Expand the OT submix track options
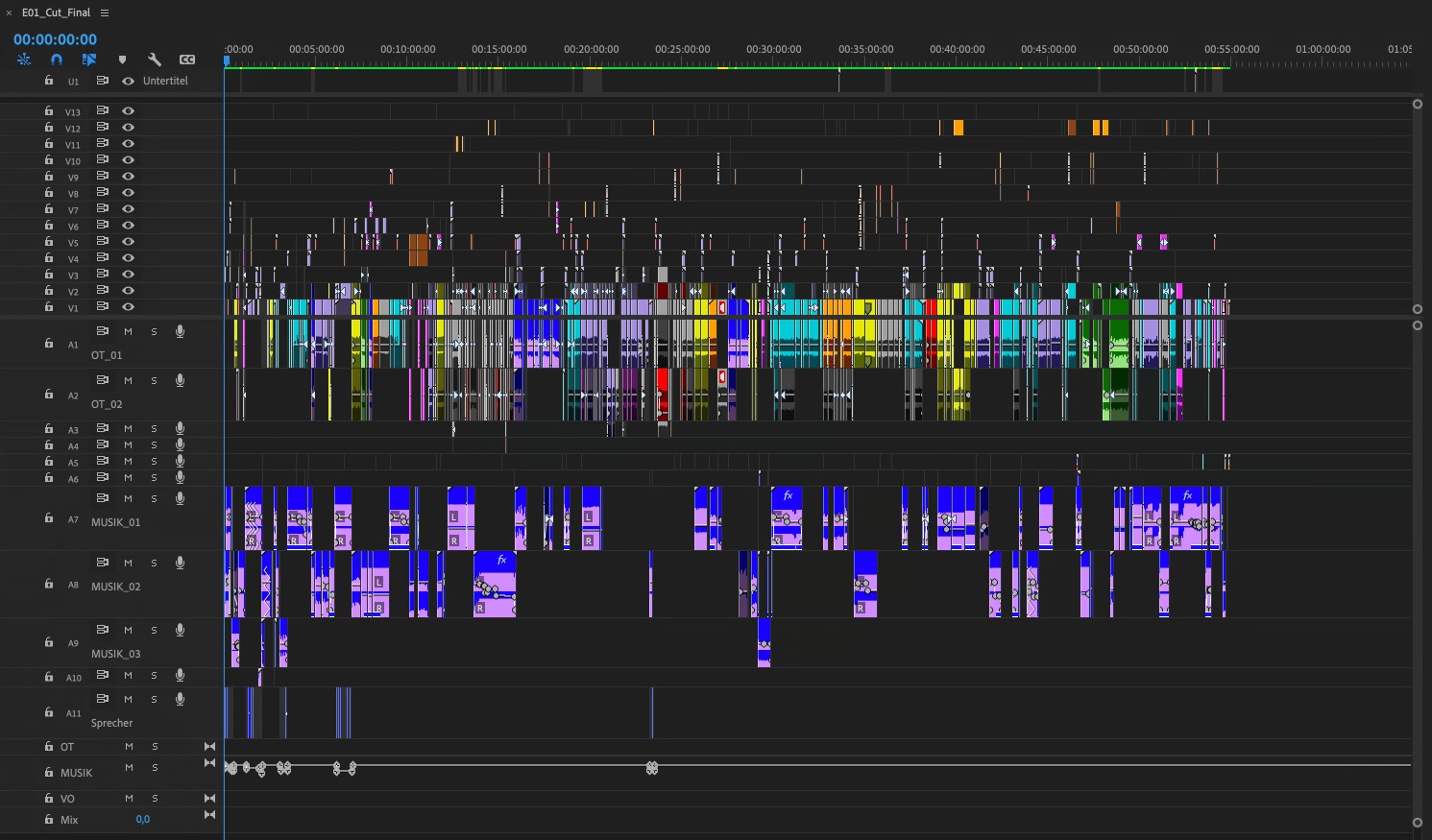1432x840 pixels. 209,746
